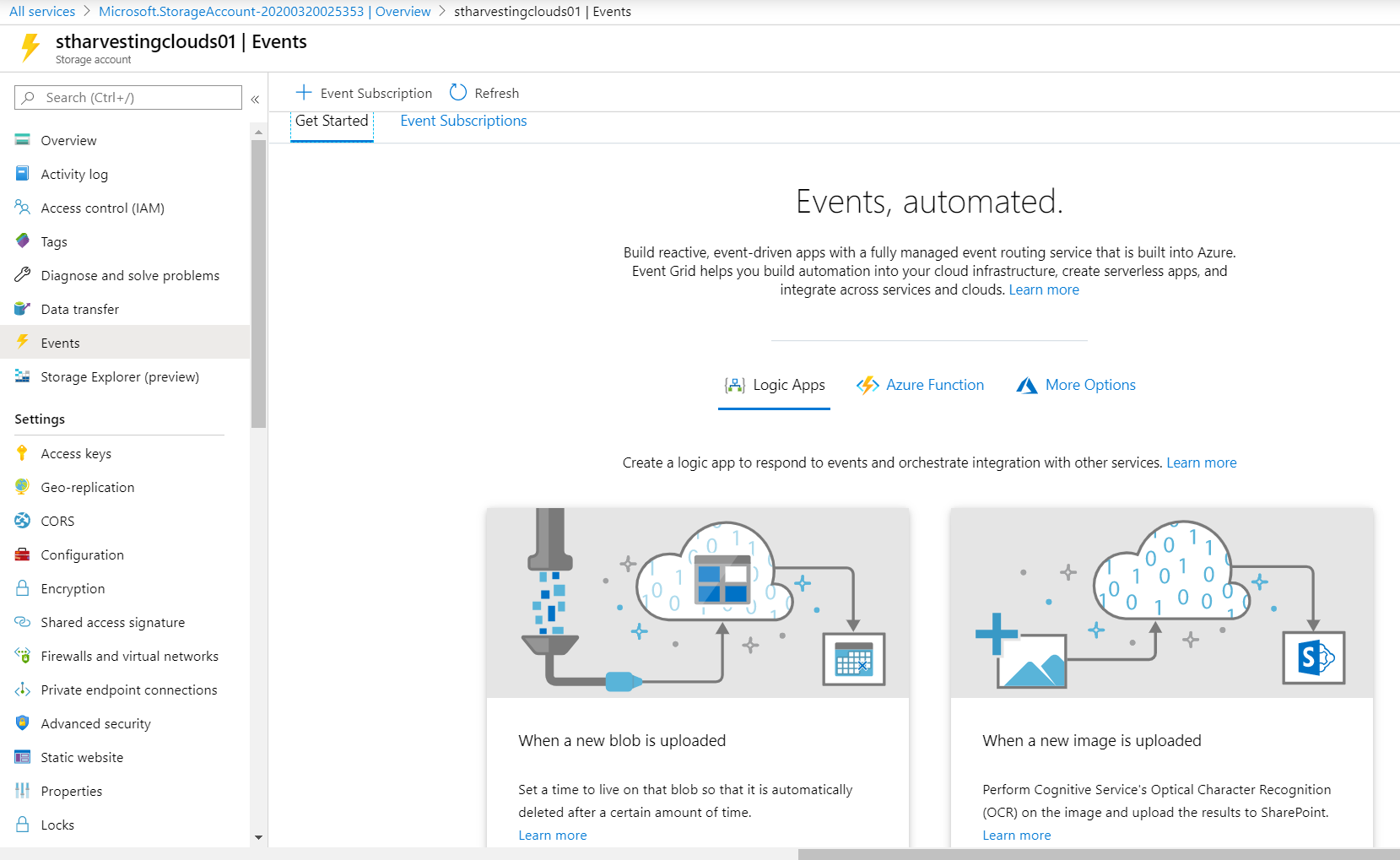Click the Encryption lock icon

[23, 588]
